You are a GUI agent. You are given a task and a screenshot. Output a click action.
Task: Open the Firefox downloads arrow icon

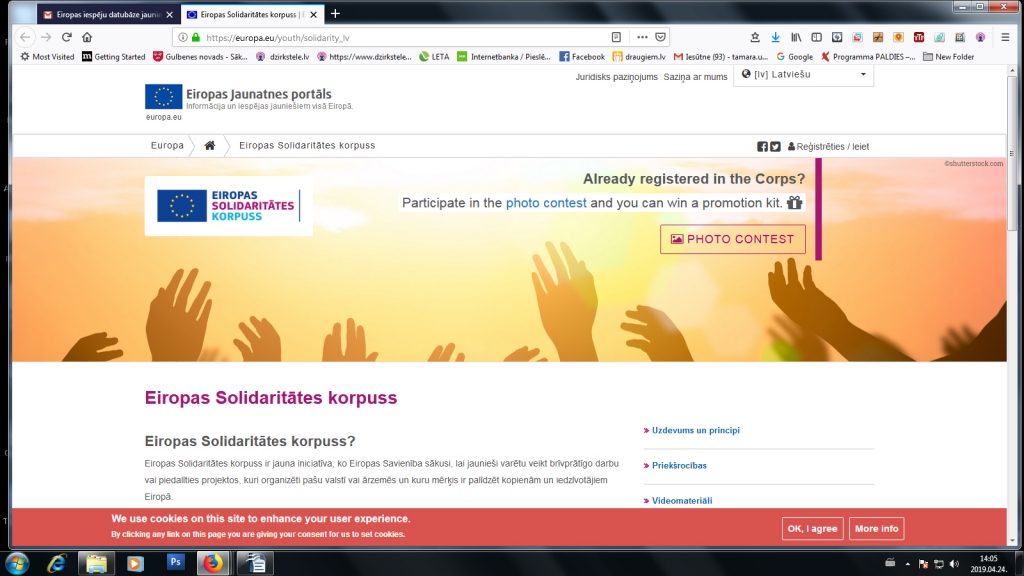coord(775,37)
